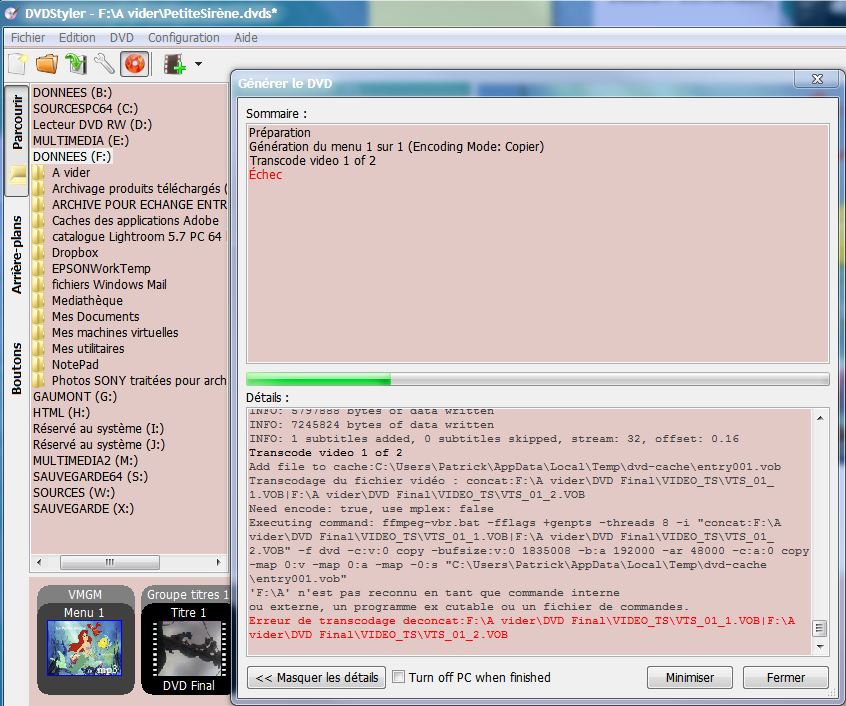Open ARCHIVE POUR ECHANGE folder
The width and height of the screenshot is (846, 706).
point(139,205)
